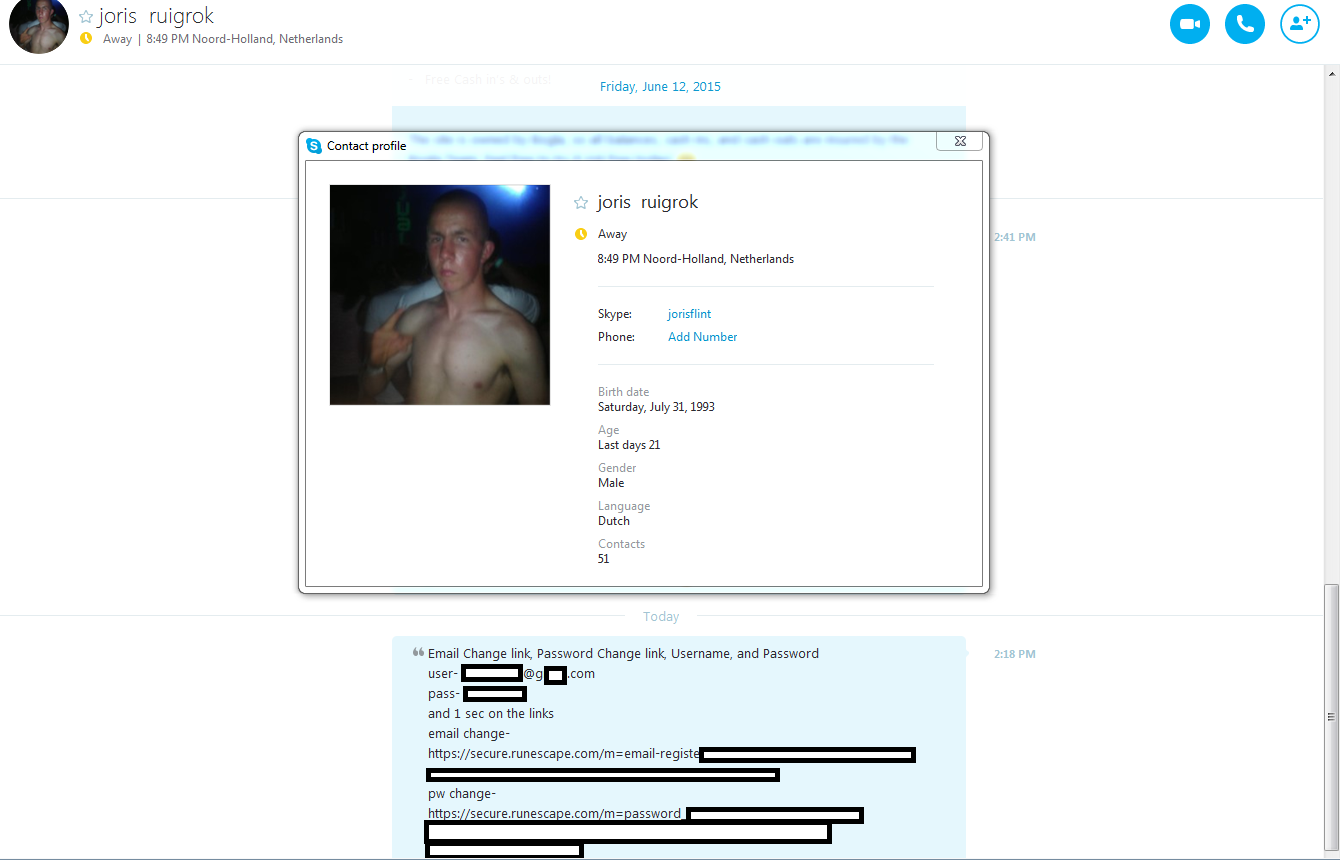
Task: Toggle favorite star beside header contact name
Action: (x=86, y=17)
